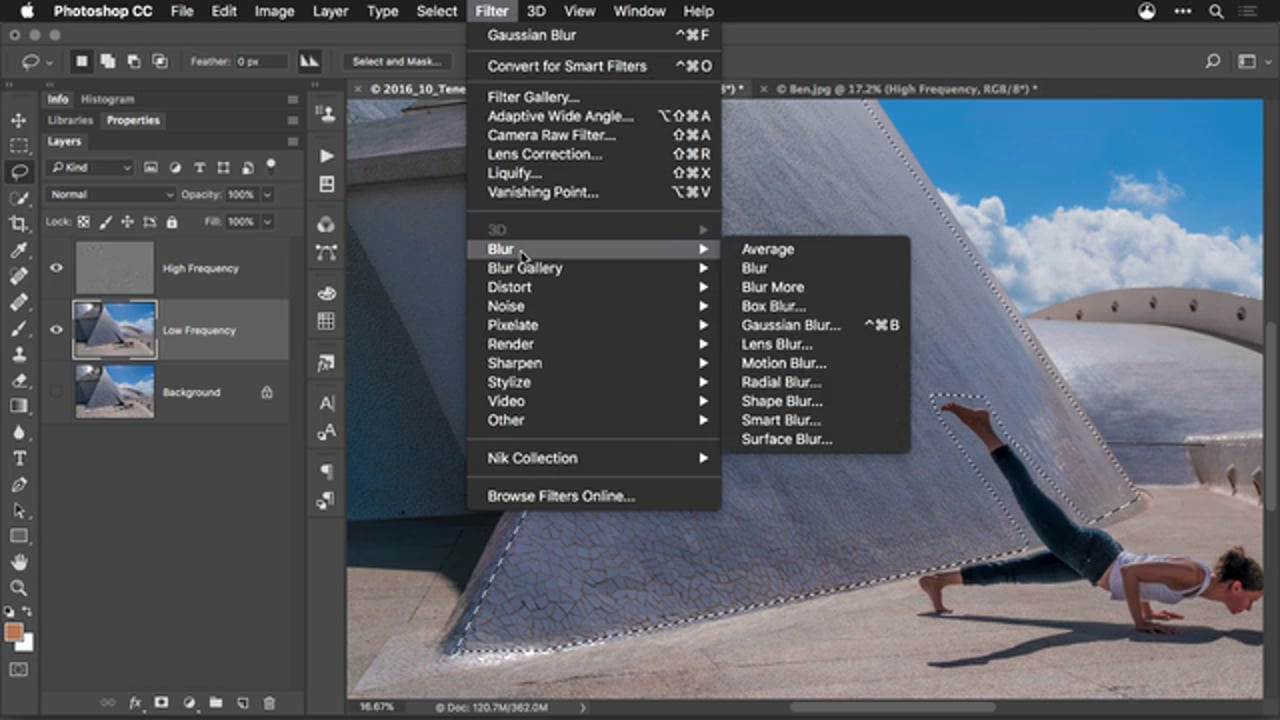Toggle lock image pixels brush icon

(x=105, y=222)
